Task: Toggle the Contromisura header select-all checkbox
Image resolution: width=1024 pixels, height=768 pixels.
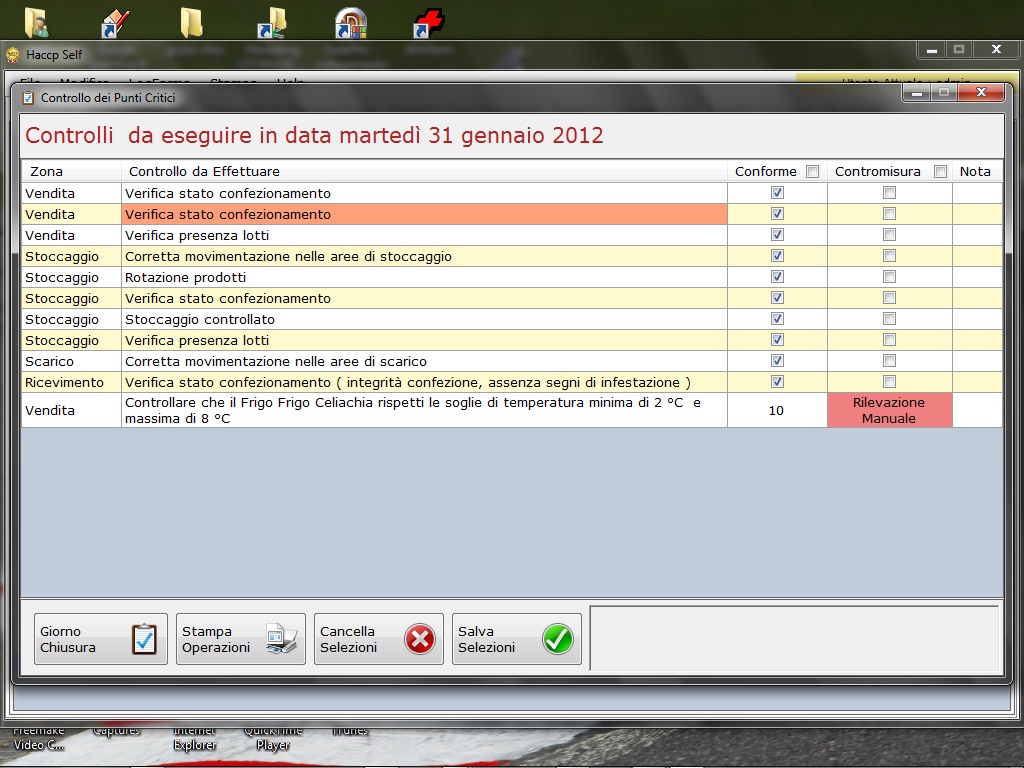Action: click(x=940, y=171)
